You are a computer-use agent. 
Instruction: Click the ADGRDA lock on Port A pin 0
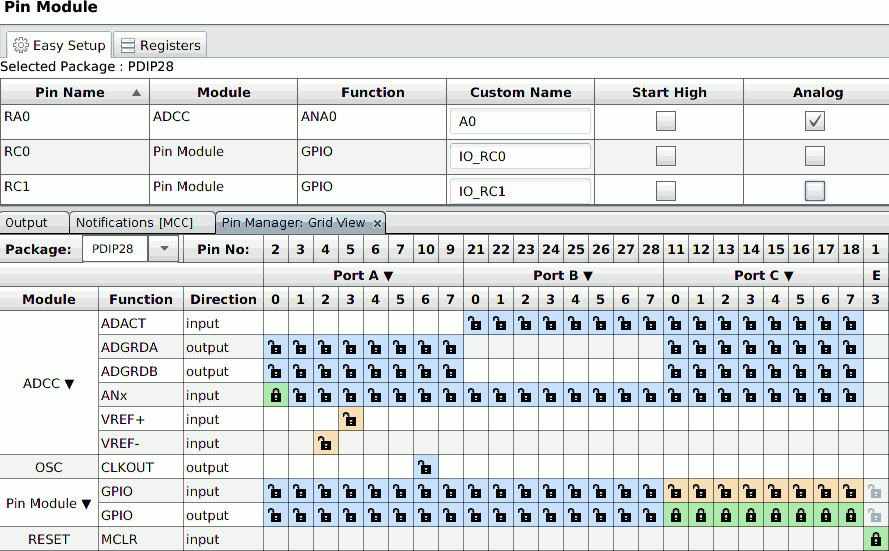[276, 348]
